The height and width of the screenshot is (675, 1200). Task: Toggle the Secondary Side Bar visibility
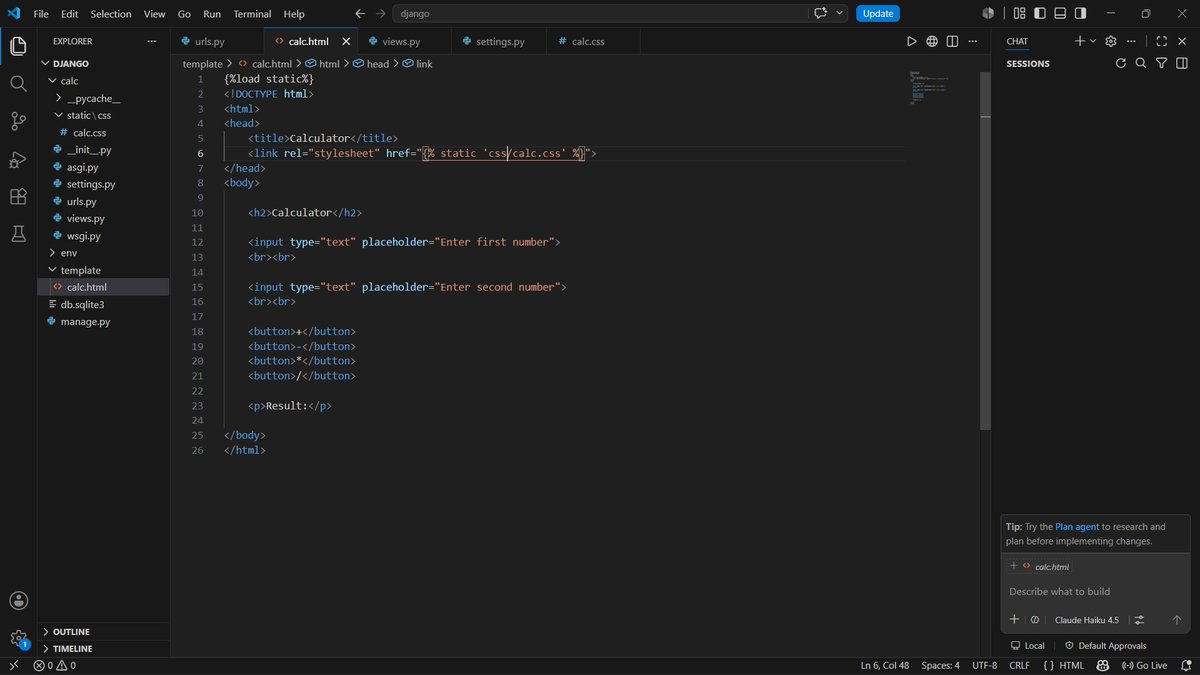[1080, 13]
